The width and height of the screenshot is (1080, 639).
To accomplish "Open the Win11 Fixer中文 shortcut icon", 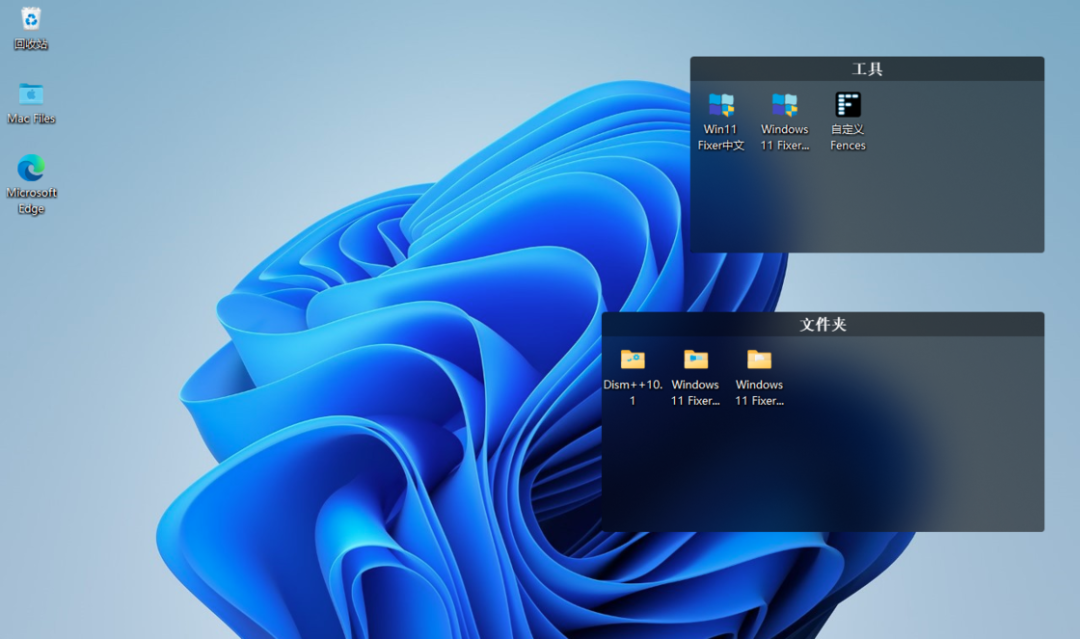I will (721, 105).
